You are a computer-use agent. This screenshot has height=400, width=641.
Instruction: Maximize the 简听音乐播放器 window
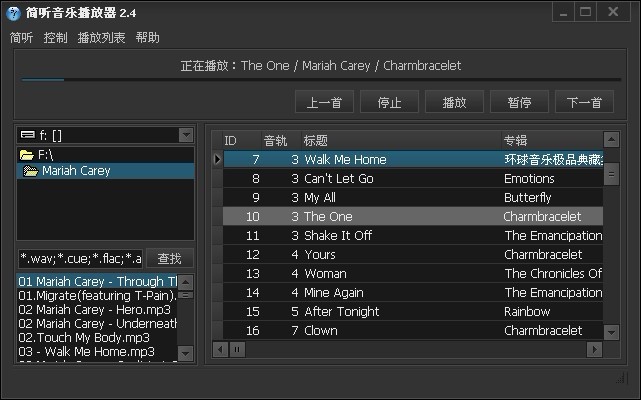coord(585,12)
